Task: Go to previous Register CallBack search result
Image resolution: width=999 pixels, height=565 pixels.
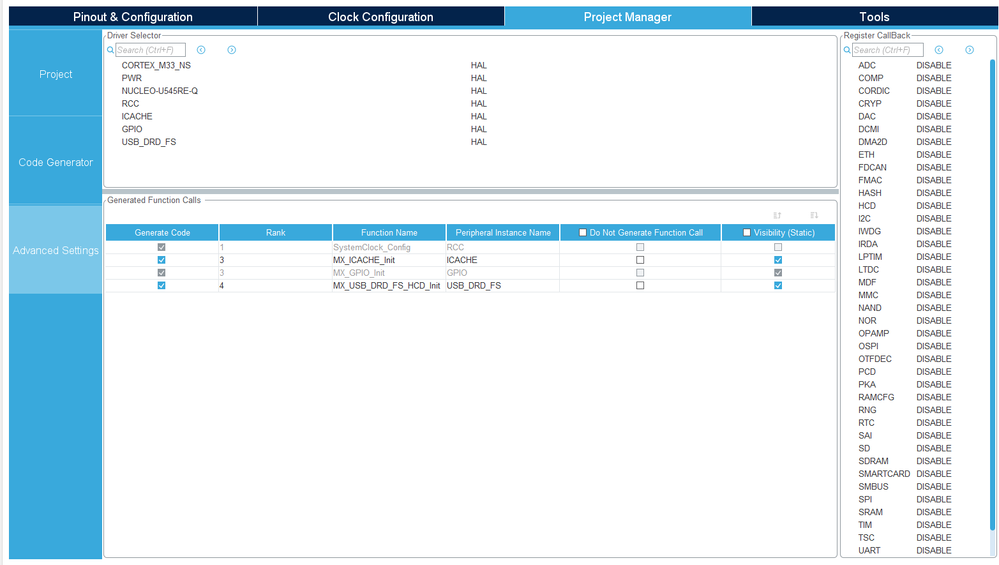Action: point(938,50)
